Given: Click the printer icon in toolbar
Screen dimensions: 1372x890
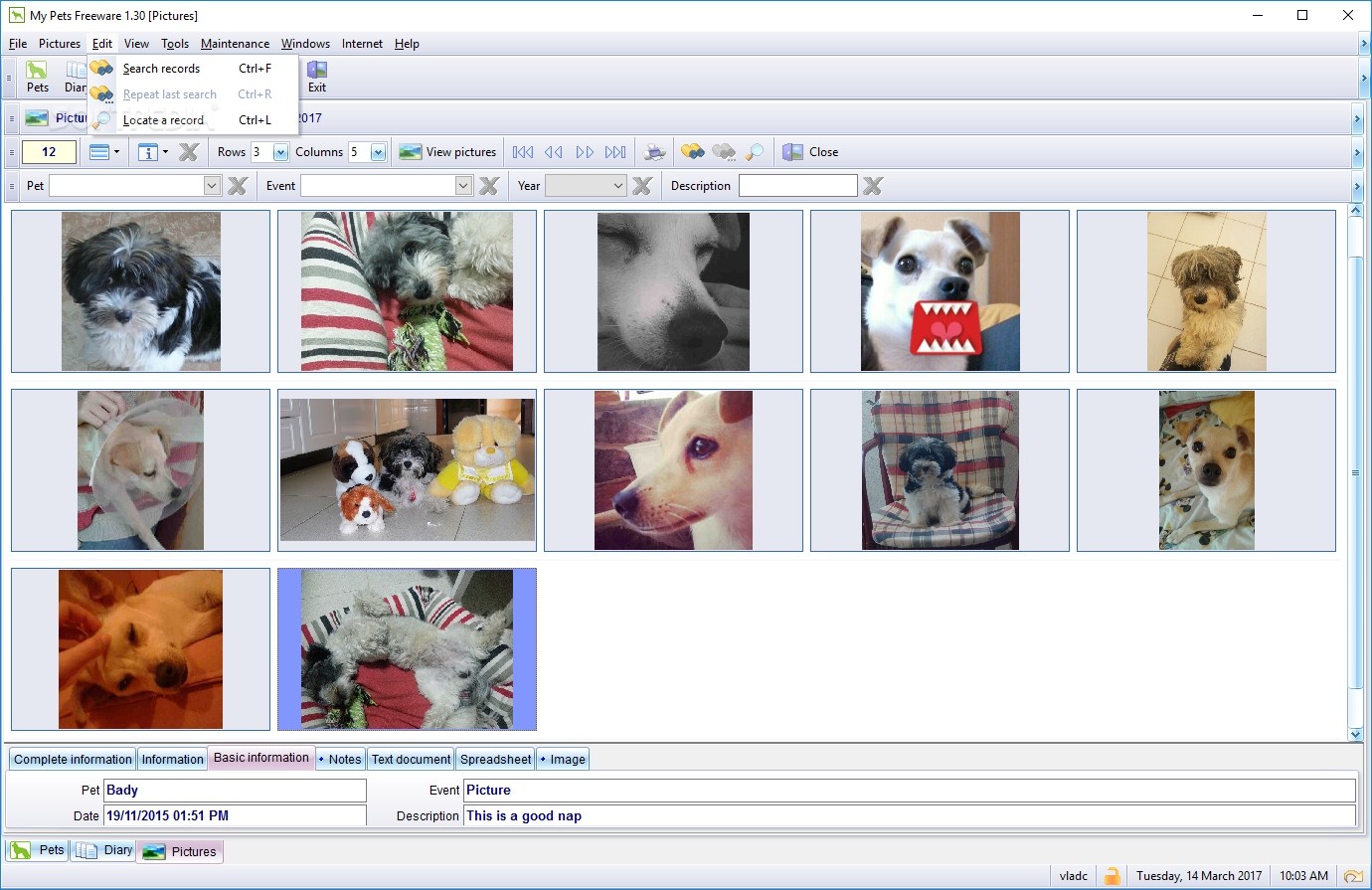Looking at the screenshot, I should click(654, 152).
